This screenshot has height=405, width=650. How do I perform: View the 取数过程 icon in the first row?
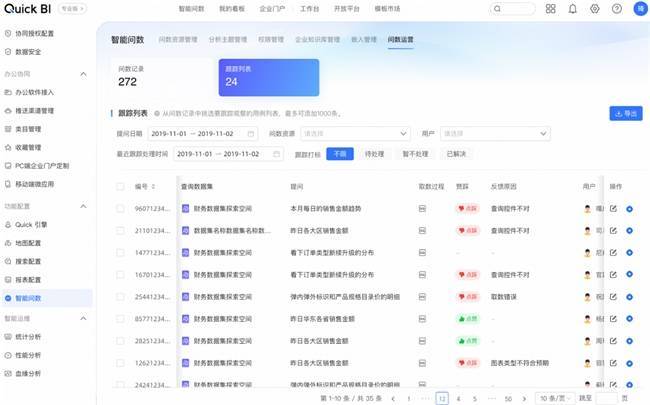[x=422, y=208]
